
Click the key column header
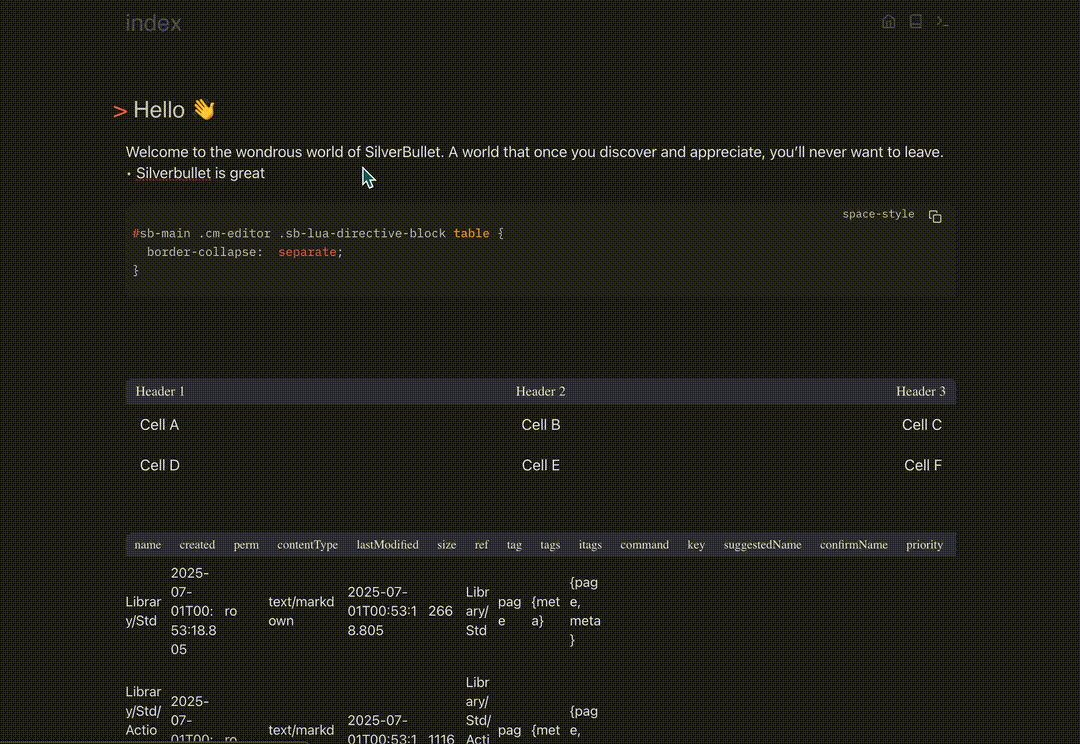click(696, 545)
